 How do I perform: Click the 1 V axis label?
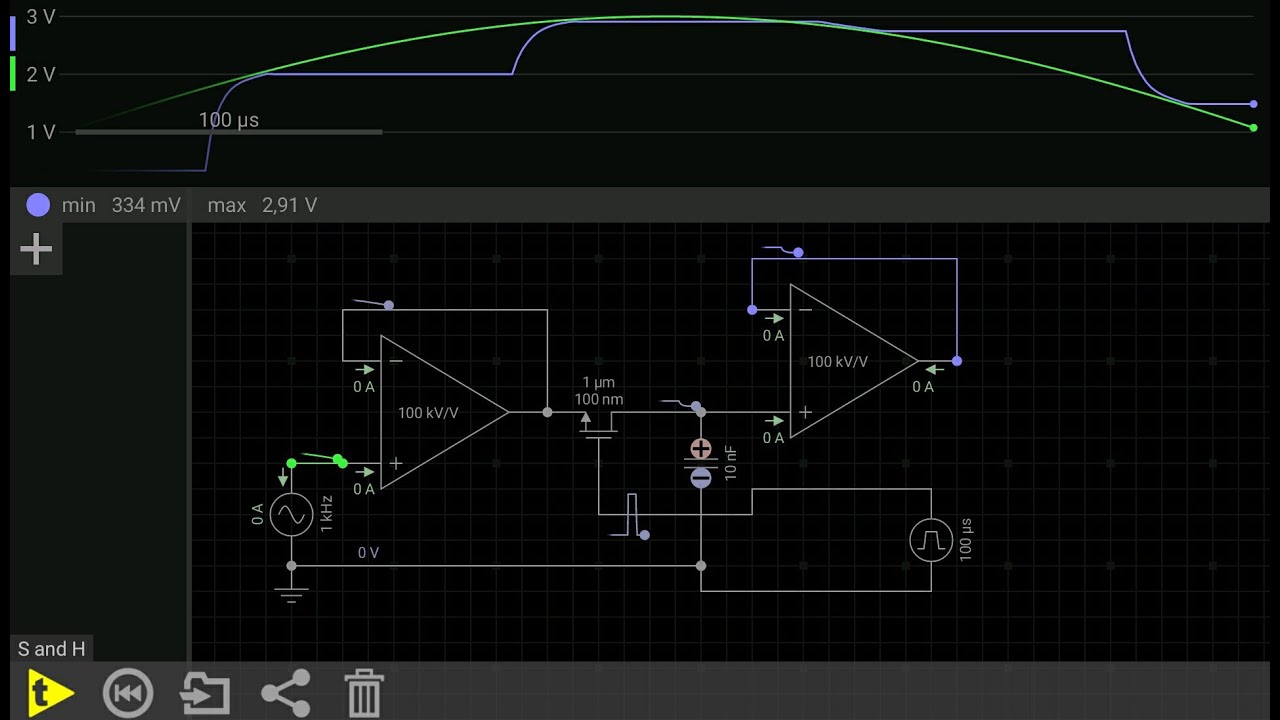point(41,132)
